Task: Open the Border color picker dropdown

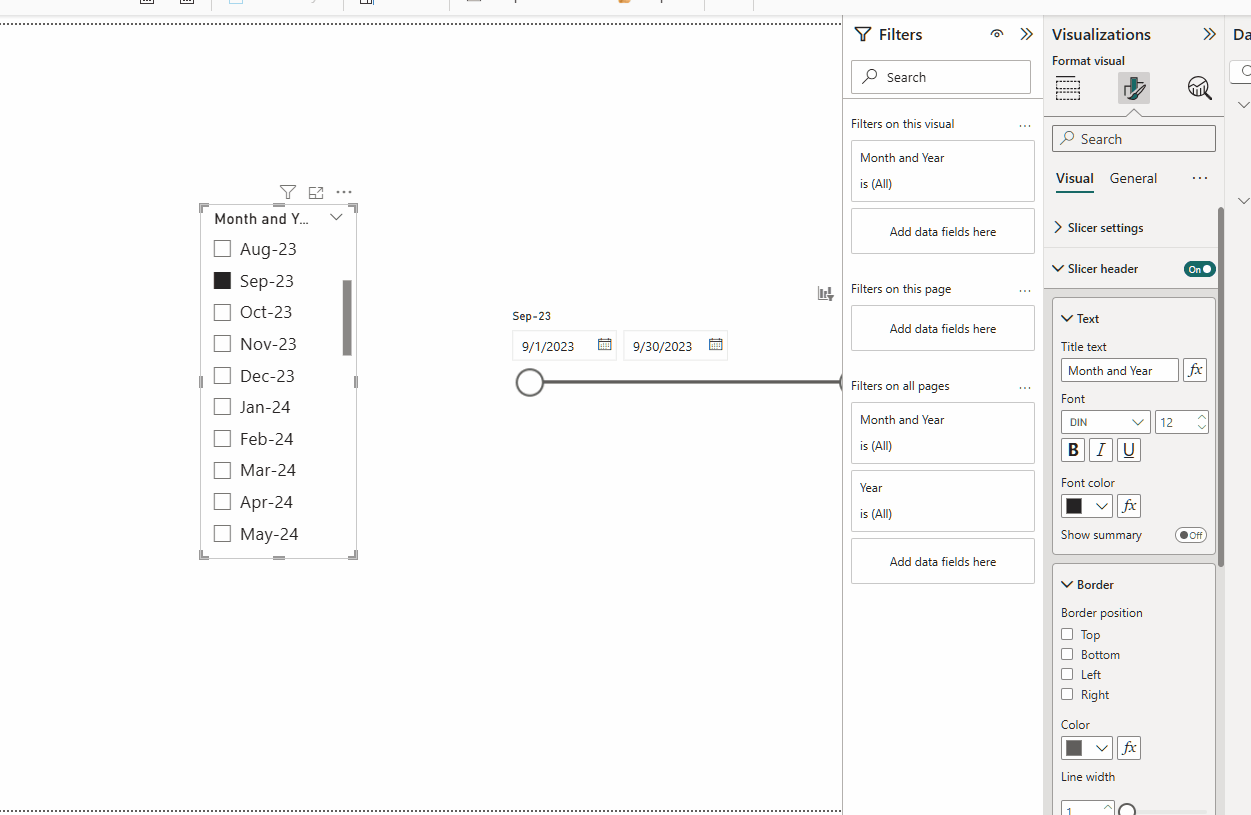Action: coord(1087,748)
